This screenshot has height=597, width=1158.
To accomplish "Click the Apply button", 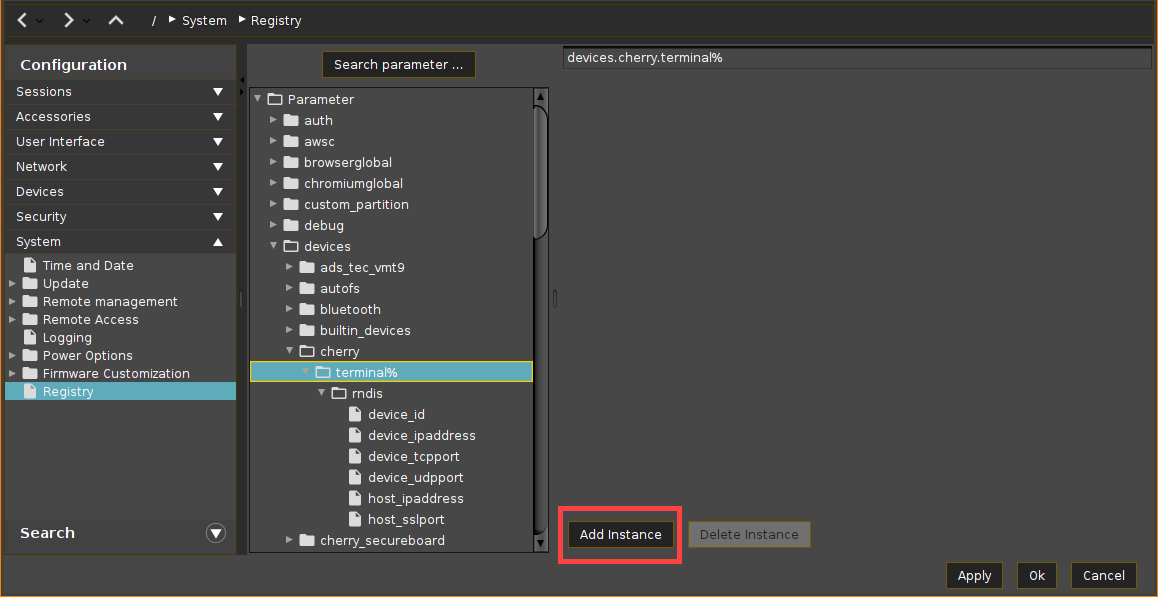I will point(974,576).
